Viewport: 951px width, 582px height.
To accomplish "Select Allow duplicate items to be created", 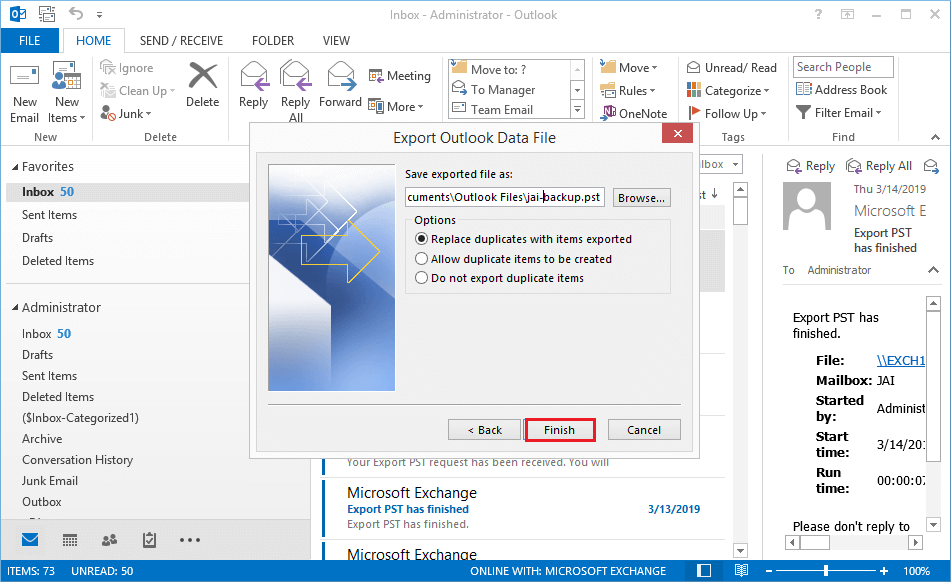I will 422,259.
